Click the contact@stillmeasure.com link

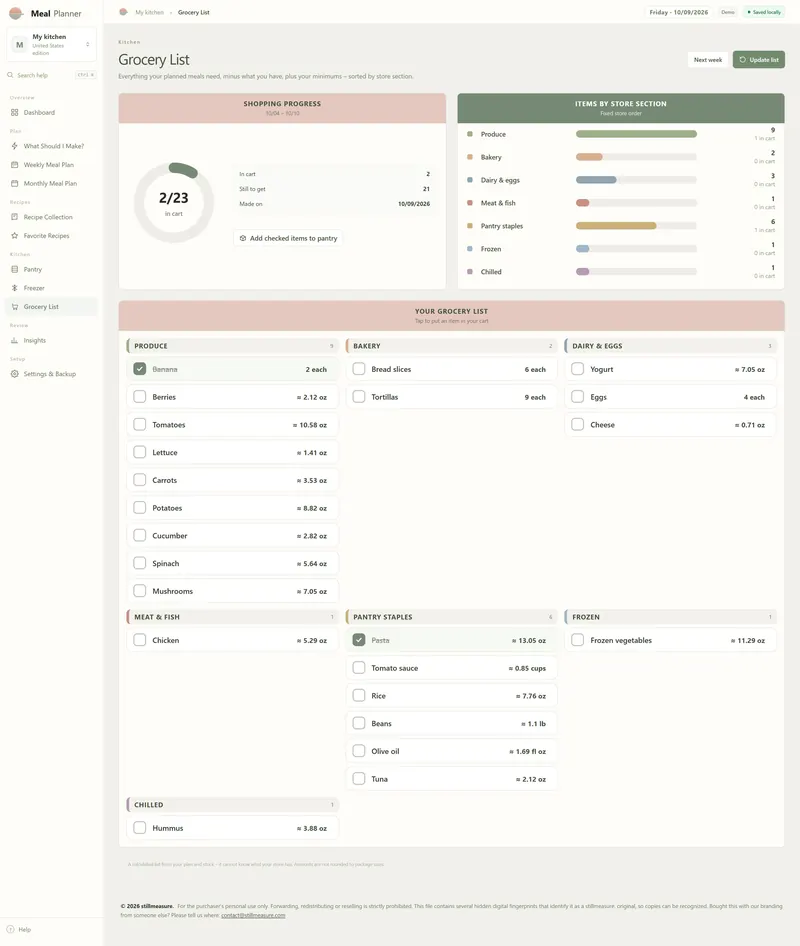pyautogui.click(x=253, y=915)
